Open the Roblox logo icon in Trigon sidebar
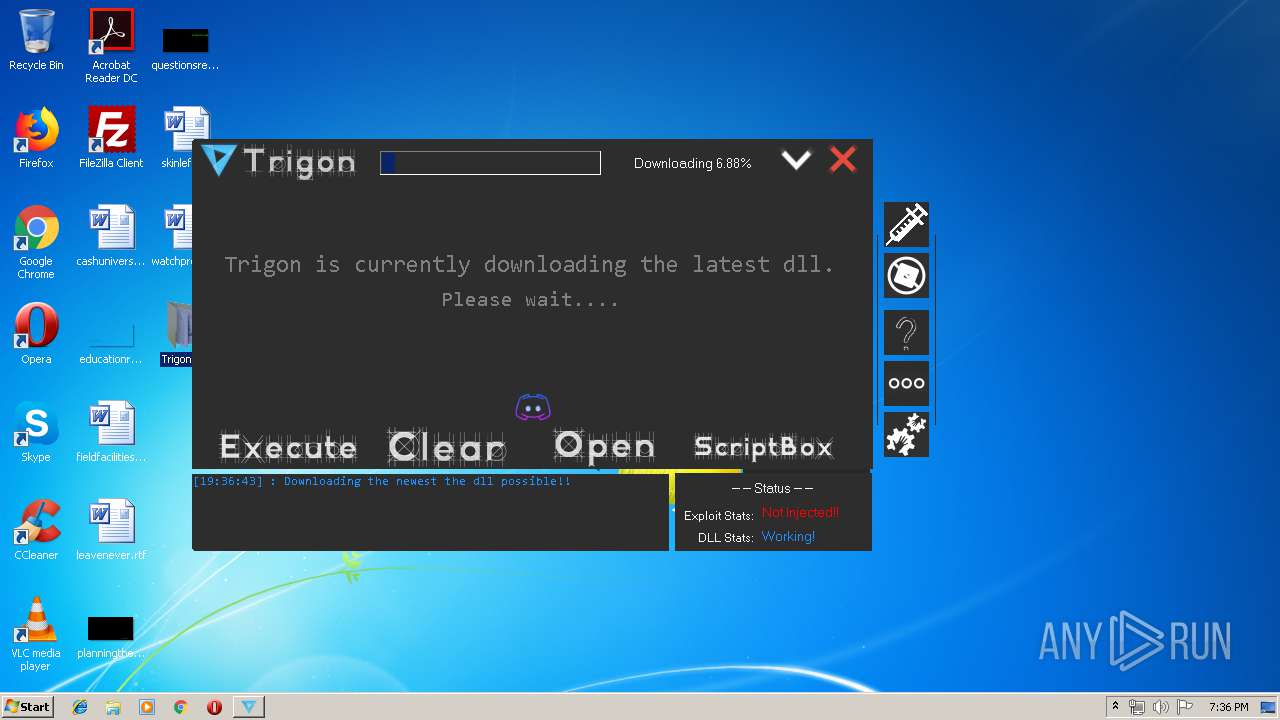Screen dimensions: 1280x720 pyautogui.click(x=906, y=276)
